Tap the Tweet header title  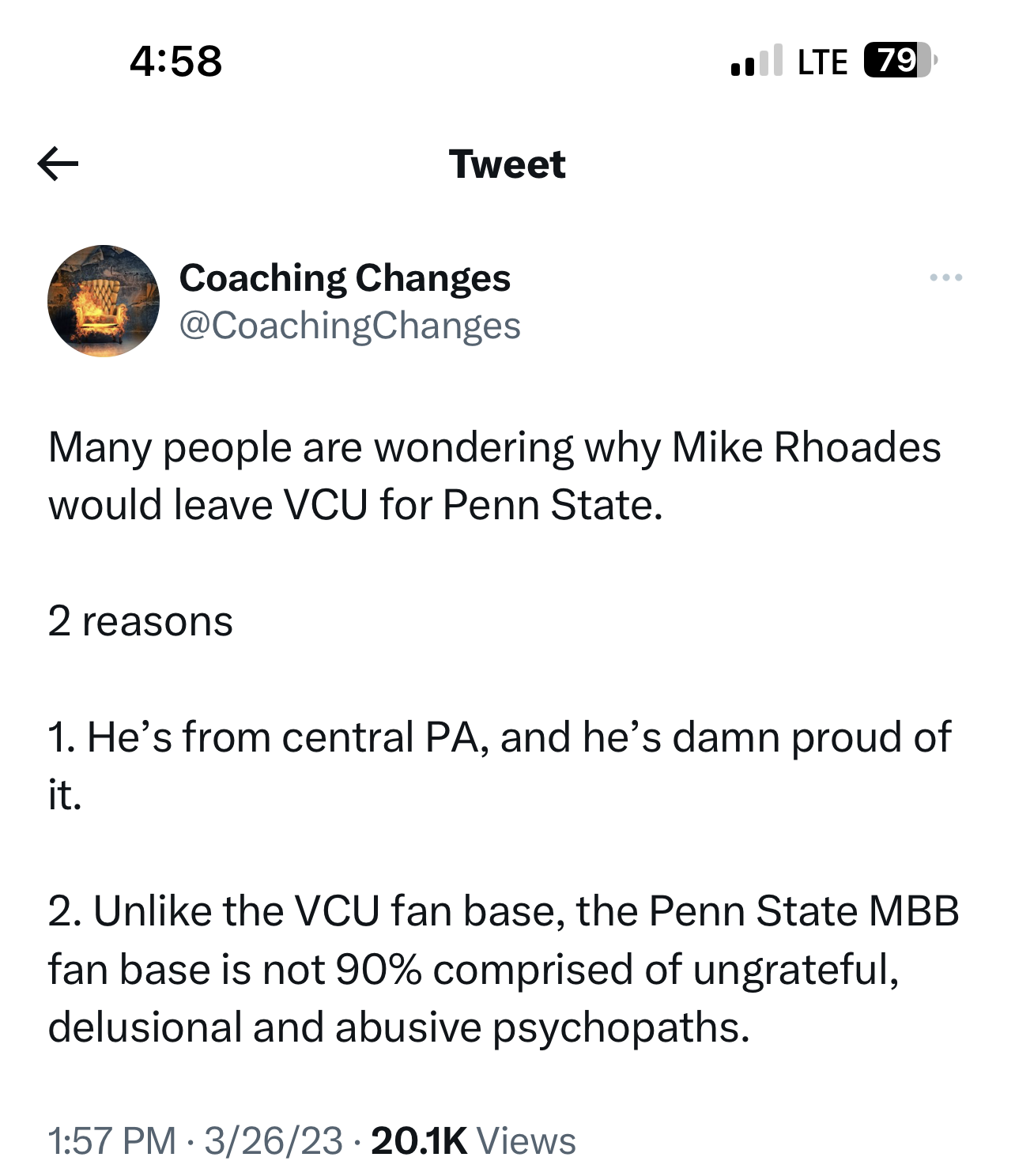[x=507, y=164]
